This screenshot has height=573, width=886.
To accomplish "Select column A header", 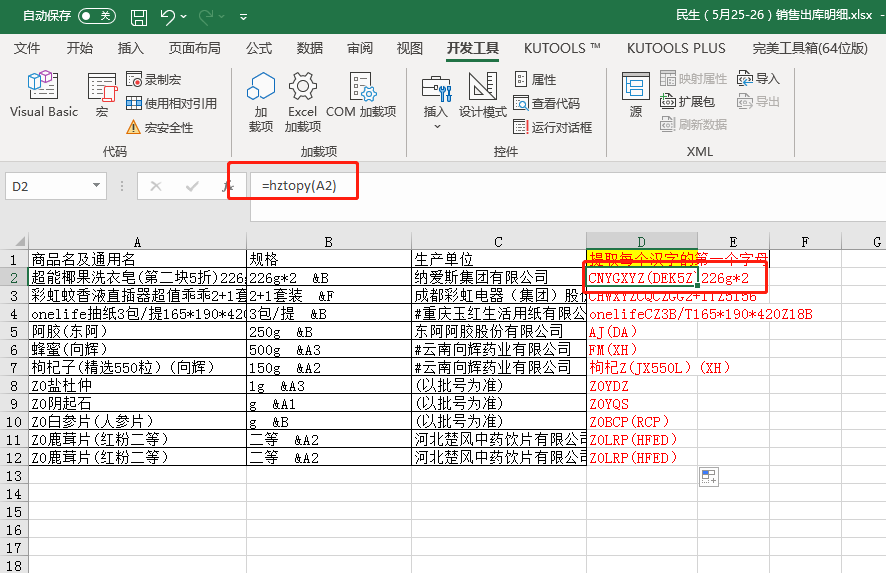I will (137, 242).
